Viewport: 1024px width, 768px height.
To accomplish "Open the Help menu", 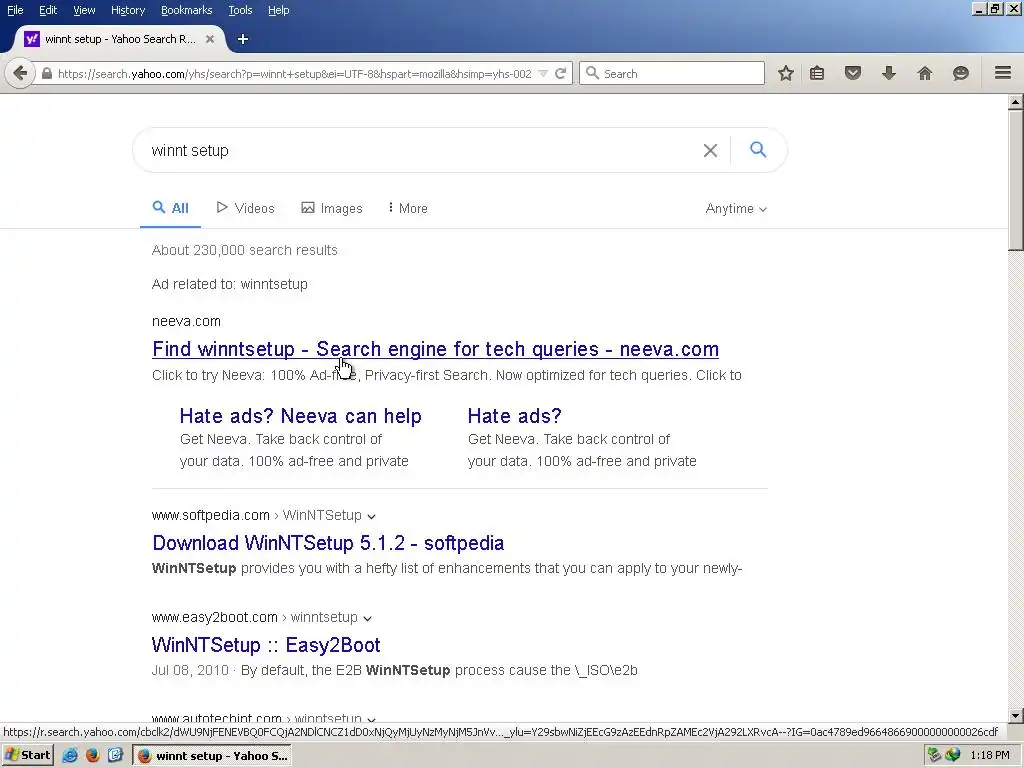I will click(278, 10).
